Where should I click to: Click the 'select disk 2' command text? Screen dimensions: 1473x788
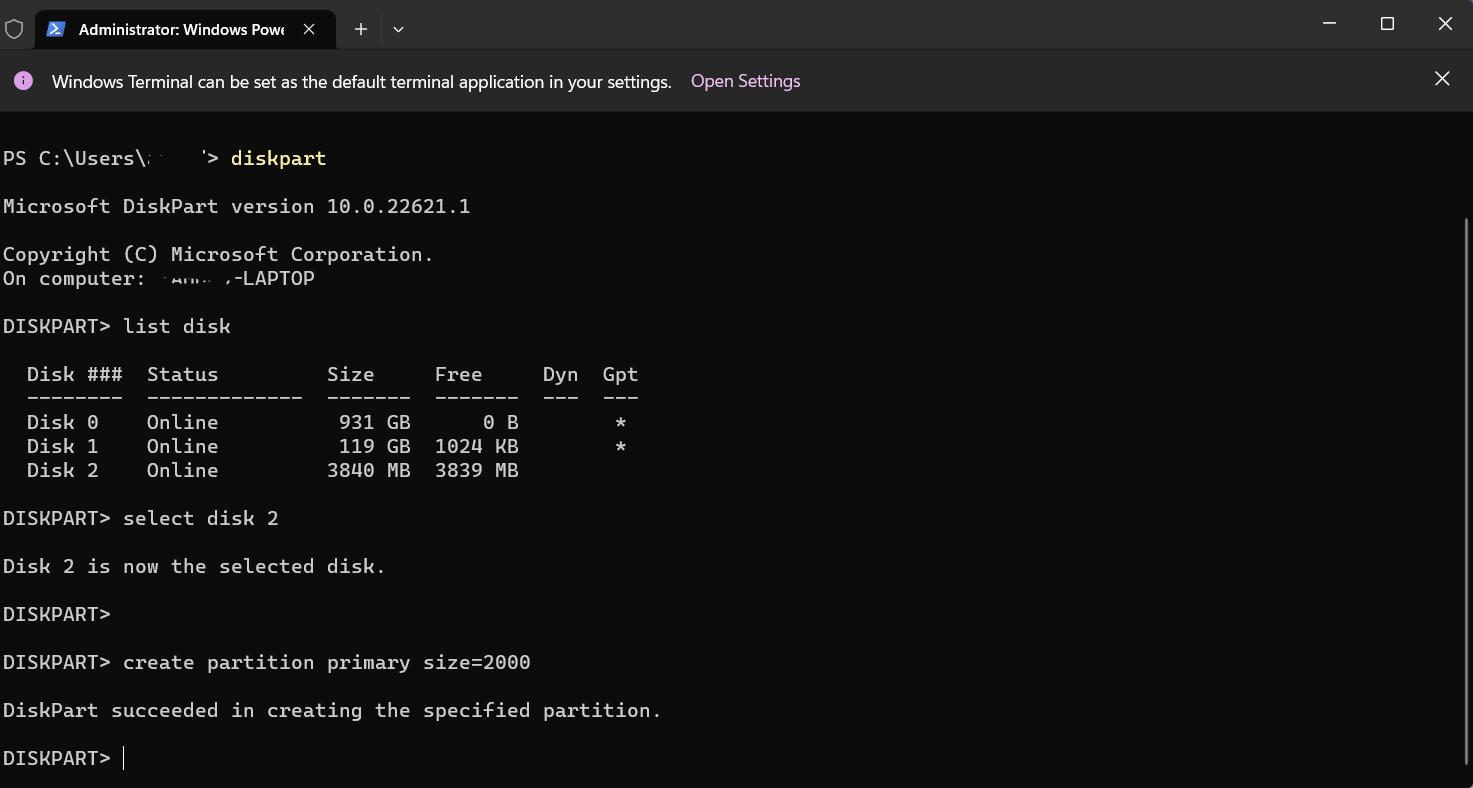[x=200, y=518]
